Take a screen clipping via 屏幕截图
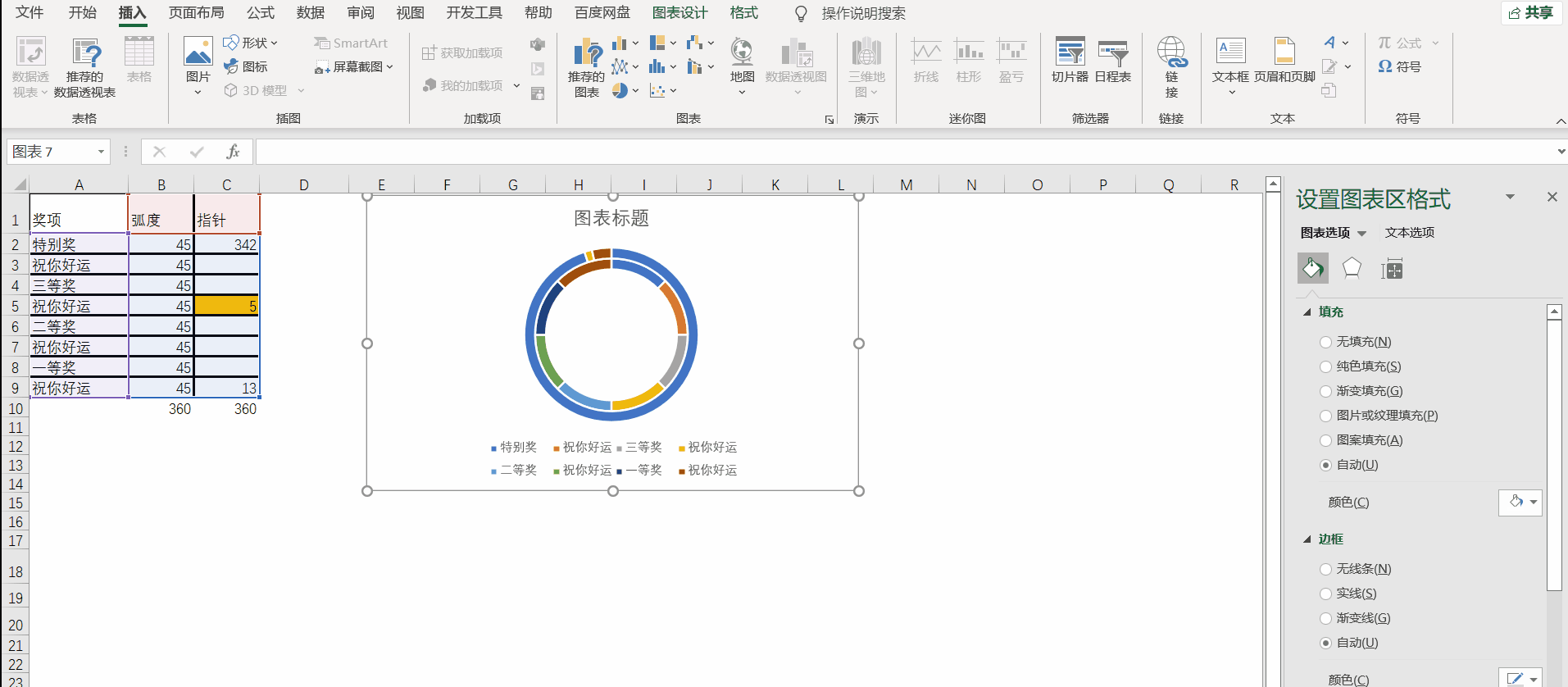 [354, 66]
